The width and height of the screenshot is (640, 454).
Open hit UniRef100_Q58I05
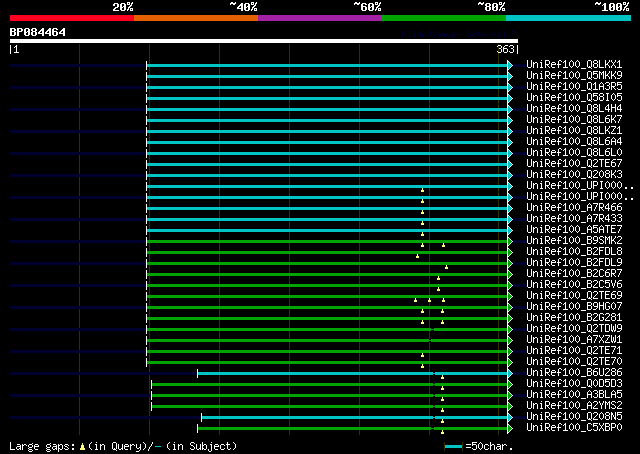point(574,97)
